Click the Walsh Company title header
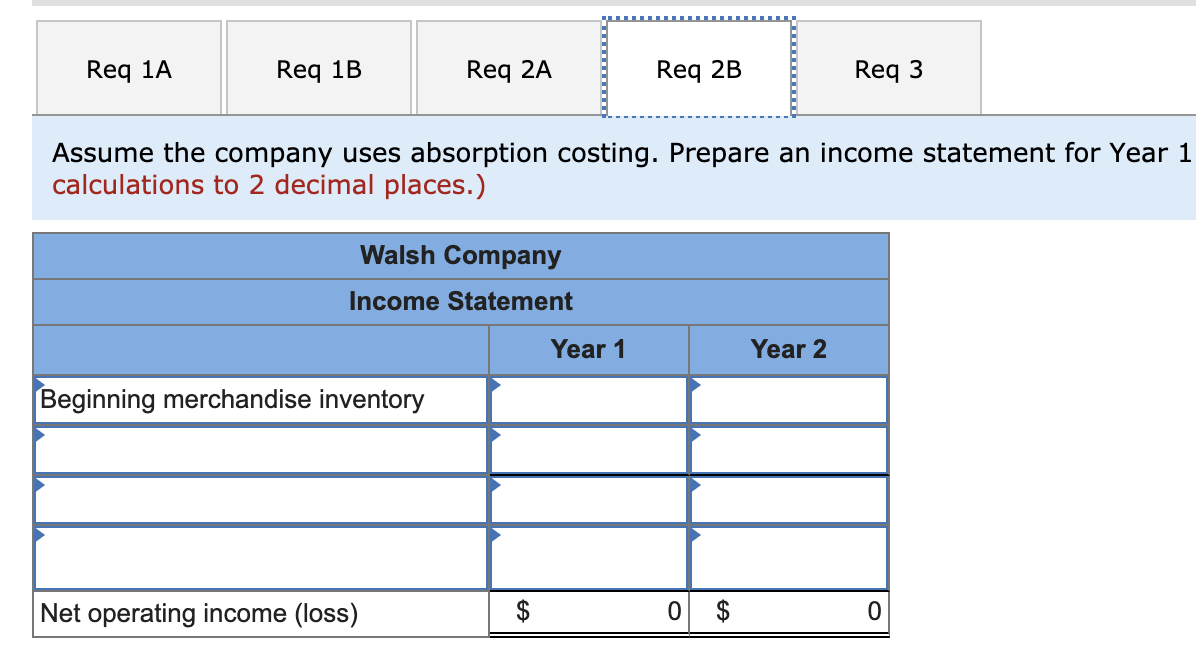The width and height of the screenshot is (1196, 646). [x=460, y=255]
